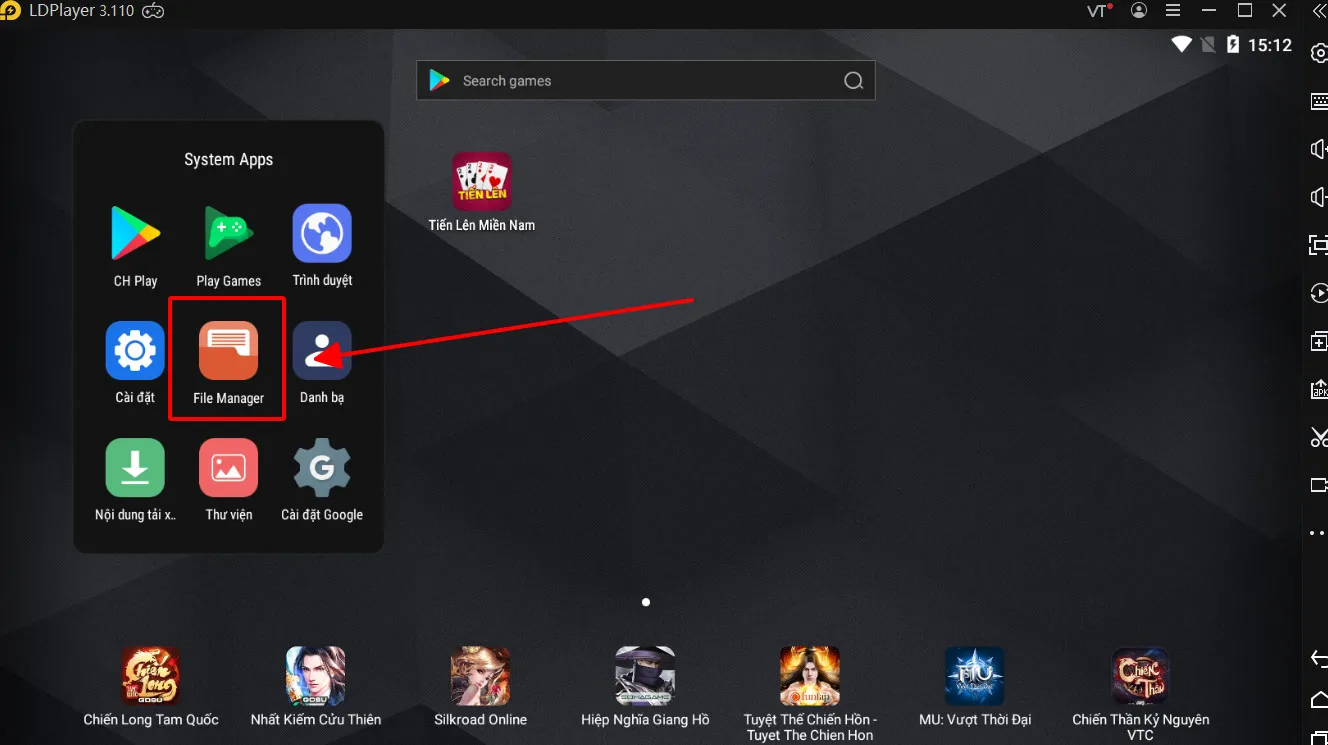Open the Danh bạ contacts app
Image resolution: width=1328 pixels, height=745 pixels.
pos(322,351)
